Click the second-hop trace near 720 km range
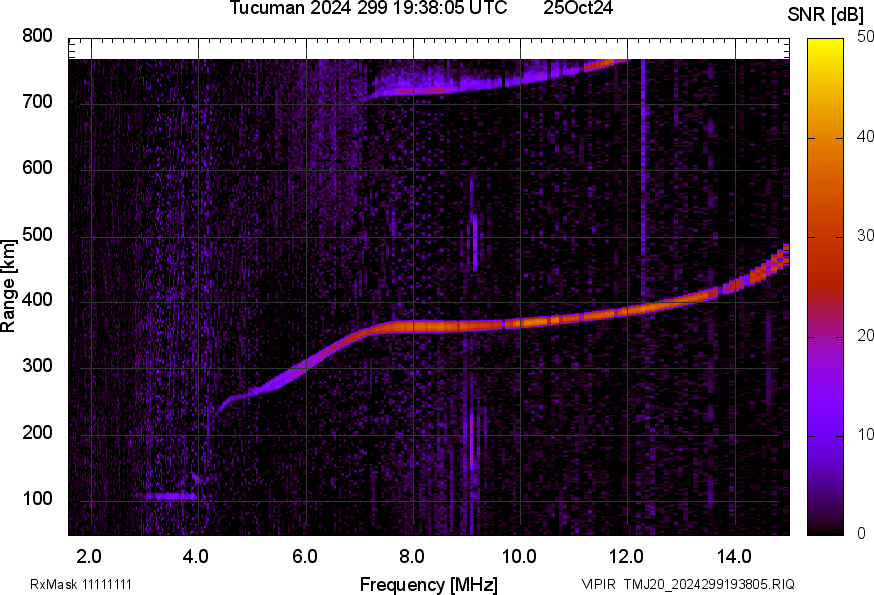 (x=420, y=91)
